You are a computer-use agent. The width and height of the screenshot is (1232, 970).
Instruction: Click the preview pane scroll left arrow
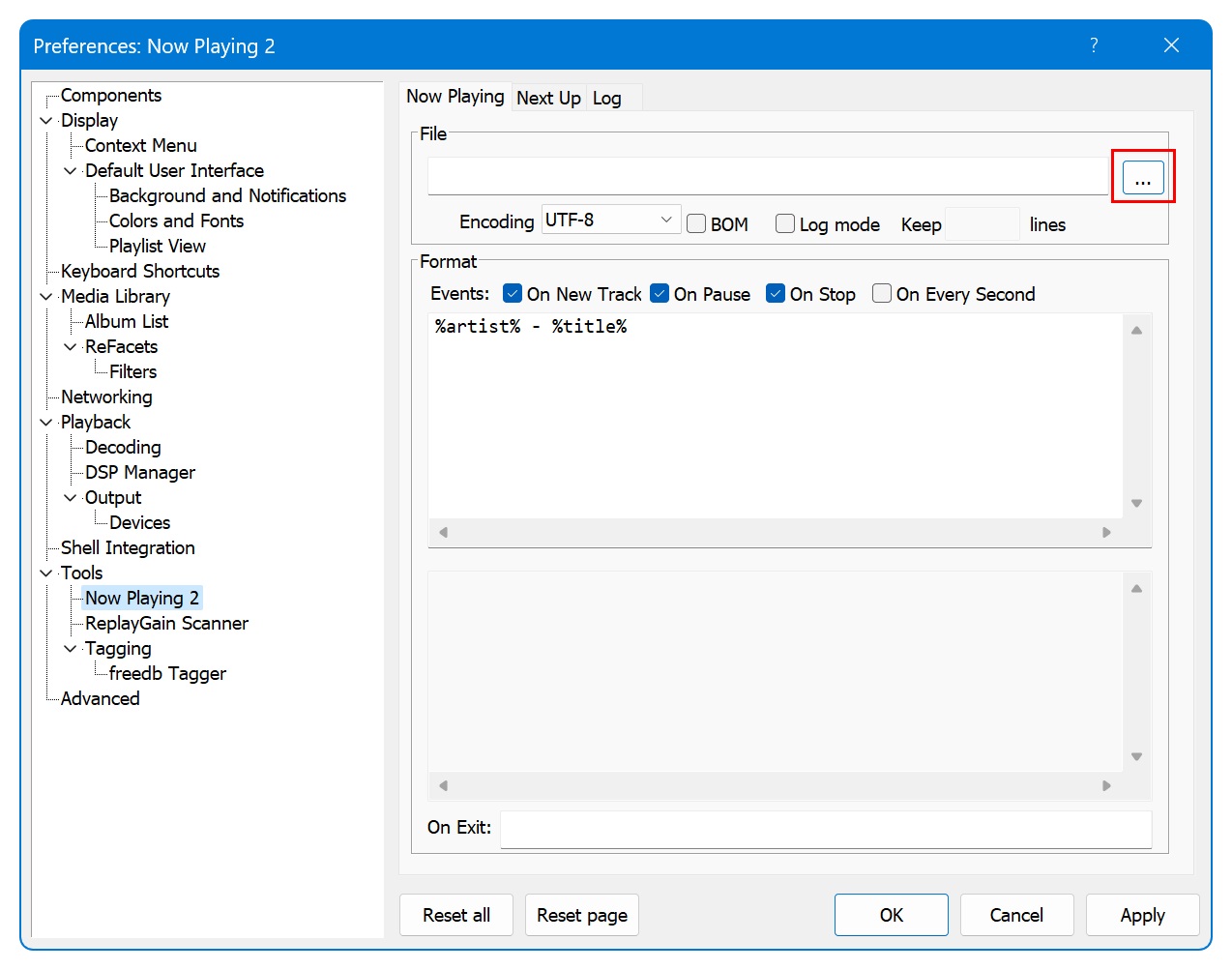pyautogui.click(x=443, y=785)
